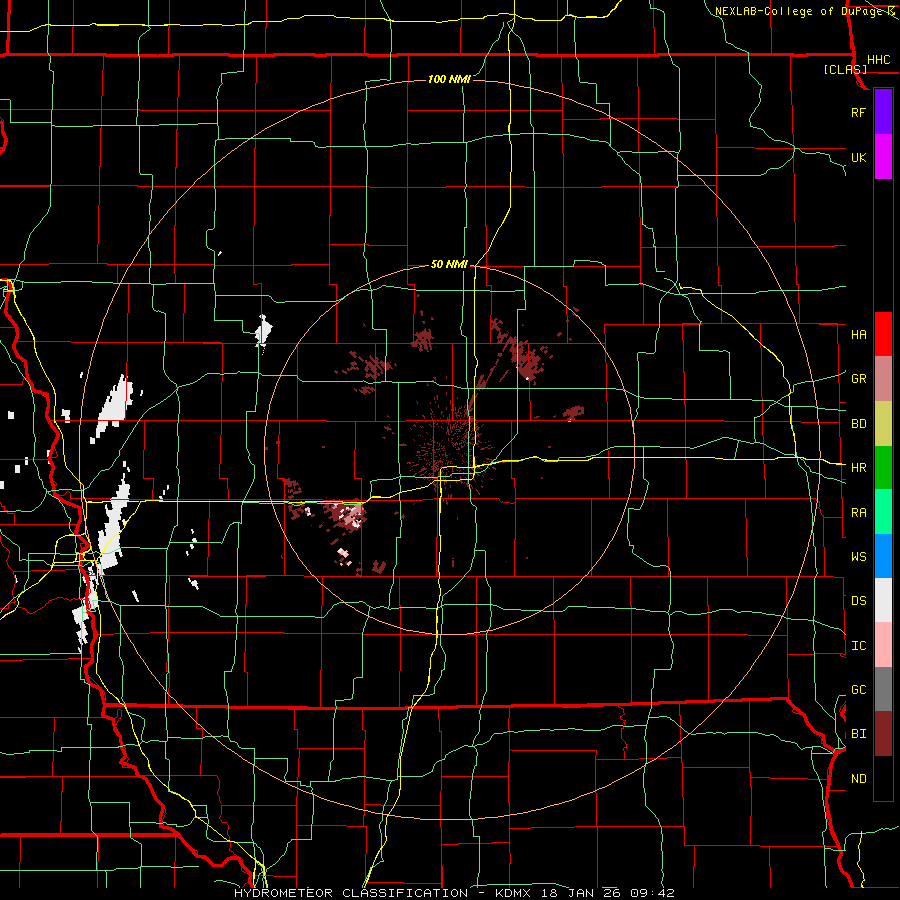Click the "NEXLAB-College of DuPage" credit text
The height and width of the screenshot is (900, 900).
click(x=799, y=11)
